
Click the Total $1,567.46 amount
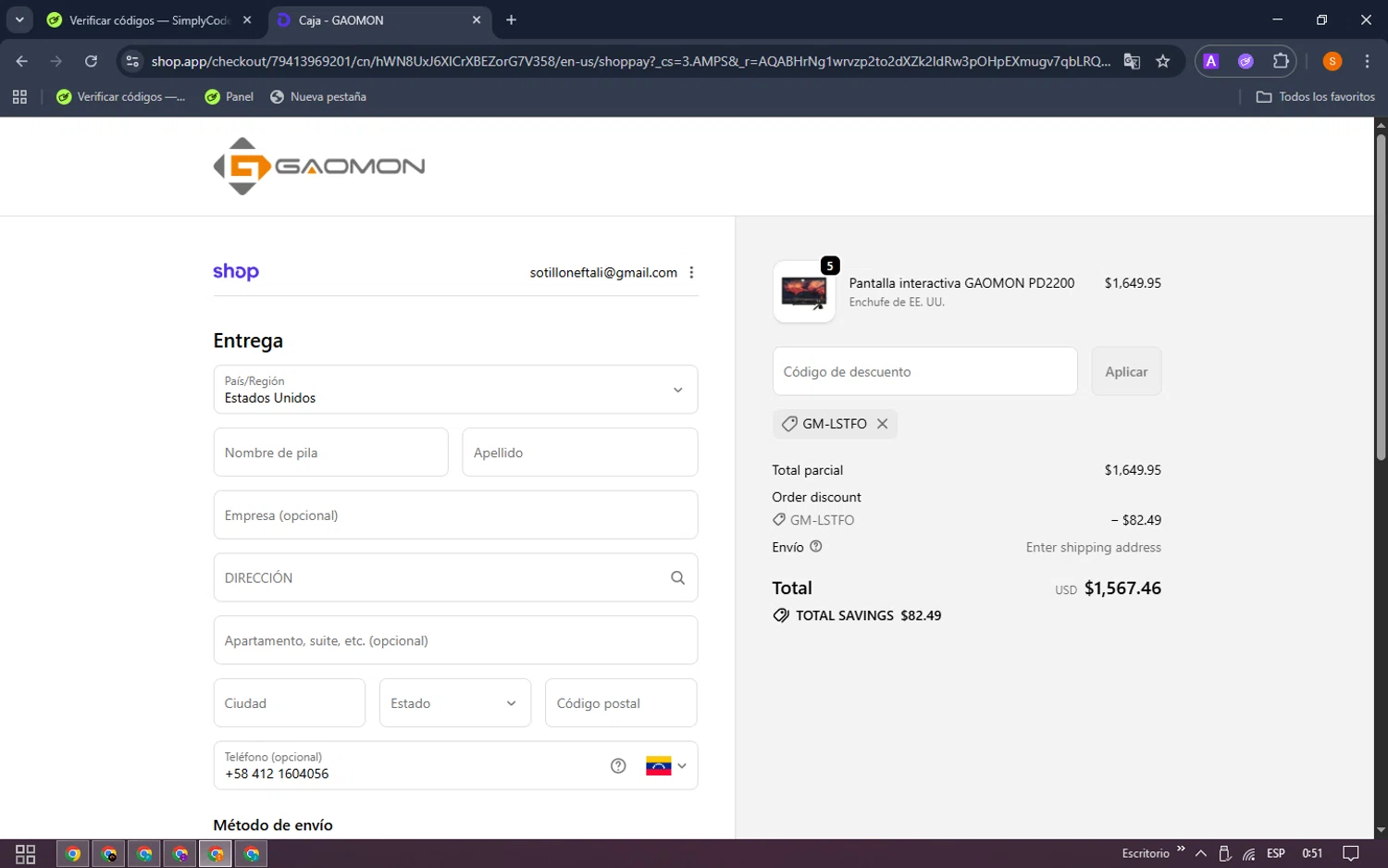point(1122,588)
